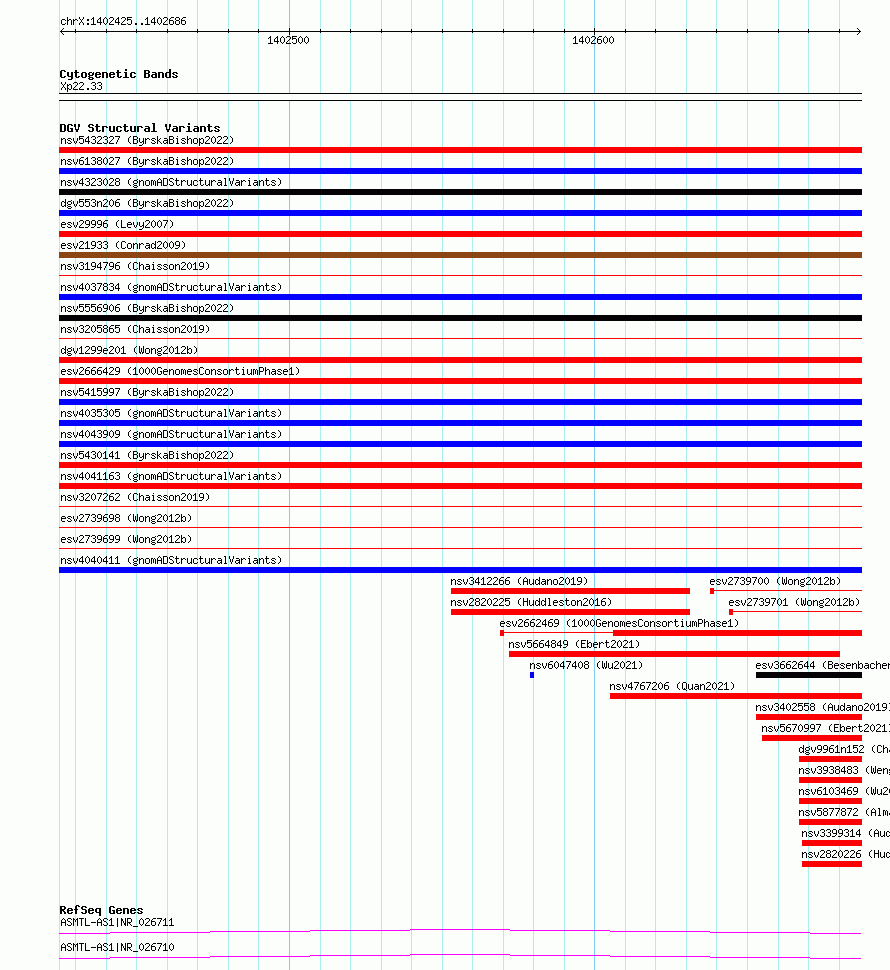This screenshot has width=890, height=970.
Task: Select the esv21933 (Conrad2009) label
Action: pos(122,246)
